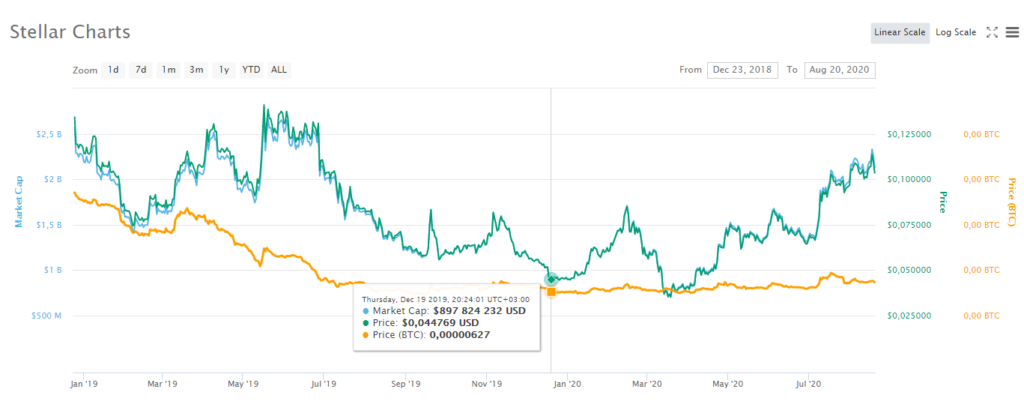
Task: Toggle the green Price axis label
Action: pyautogui.click(x=942, y=202)
